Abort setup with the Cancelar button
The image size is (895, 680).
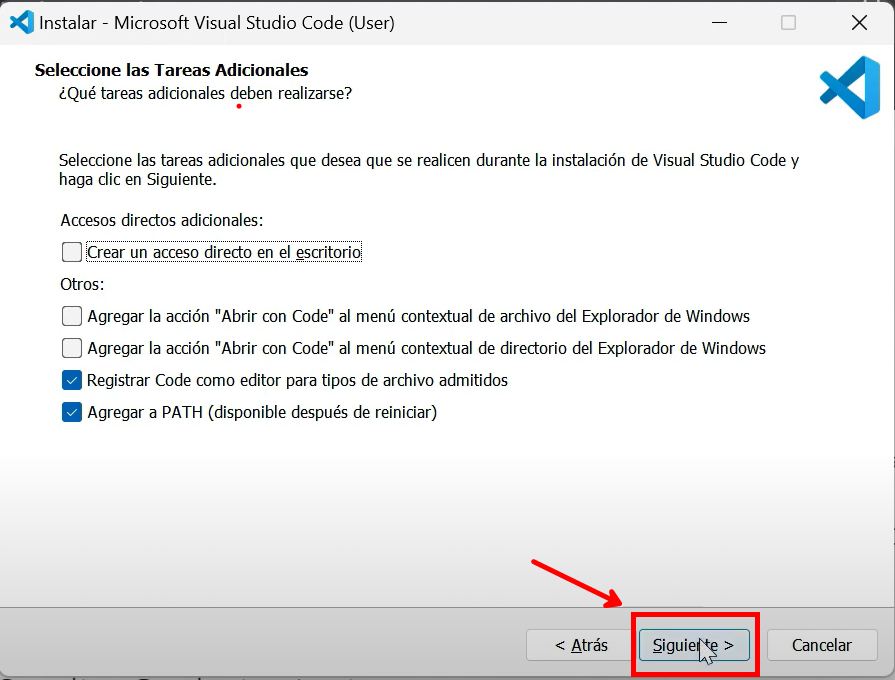coord(822,645)
